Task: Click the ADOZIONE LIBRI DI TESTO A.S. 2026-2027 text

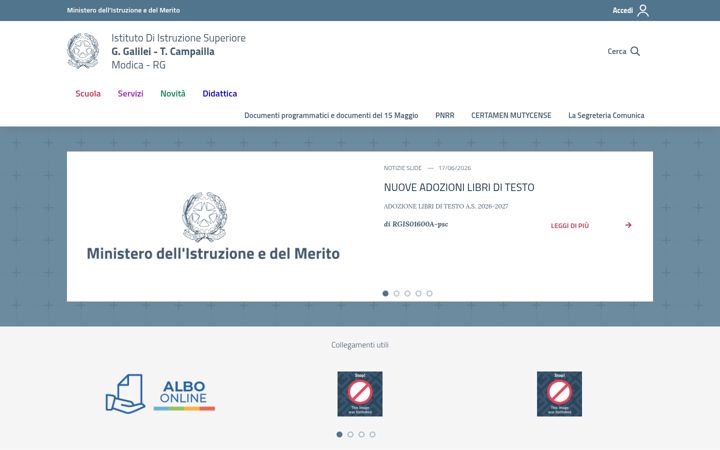Action: (446, 206)
